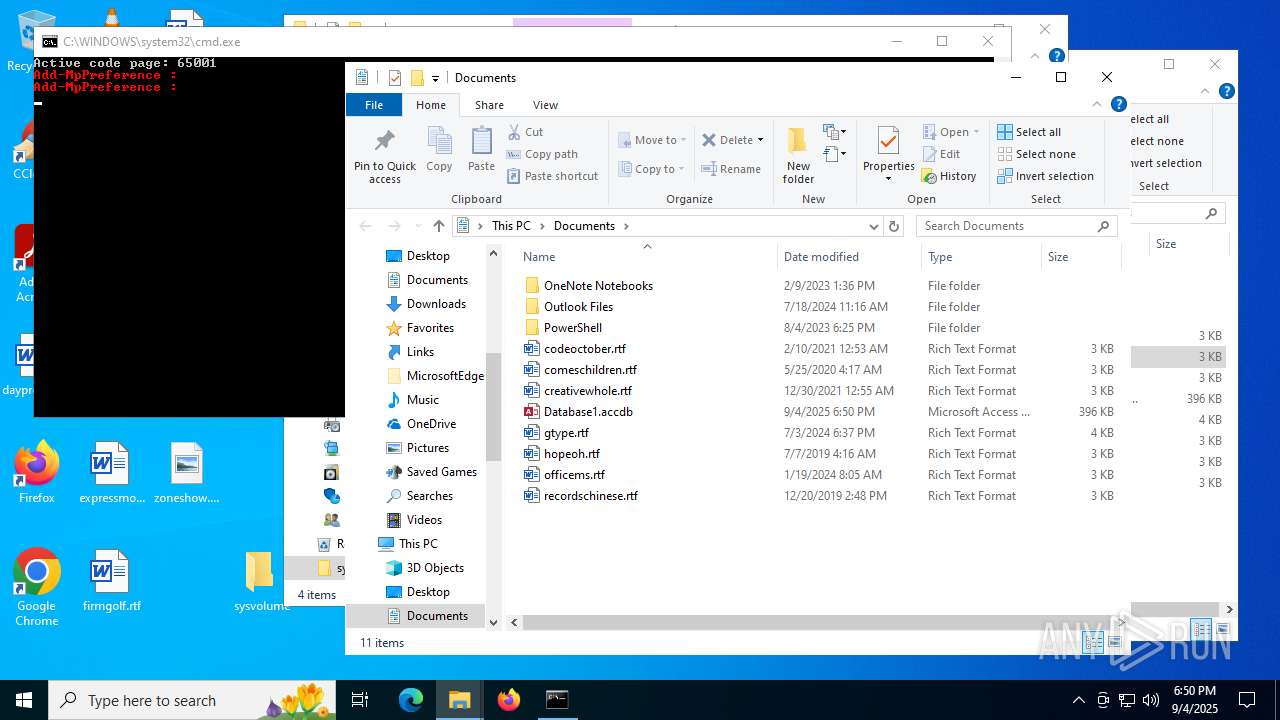Switch to cmd window in taskbar
1280x720 pixels.
point(557,700)
